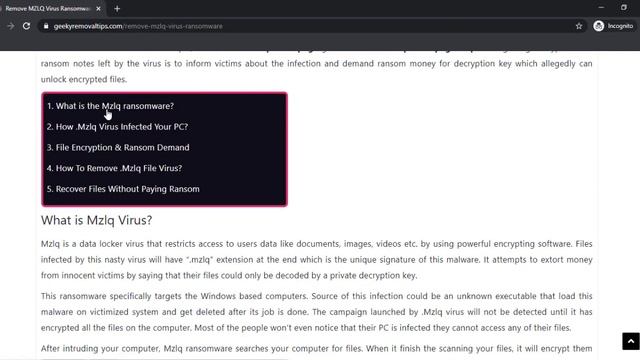The height and width of the screenshot is (360, 640).
Task: Click the paragraph starting 'This ransomware specifically targets'
Action: click(316, 312)
